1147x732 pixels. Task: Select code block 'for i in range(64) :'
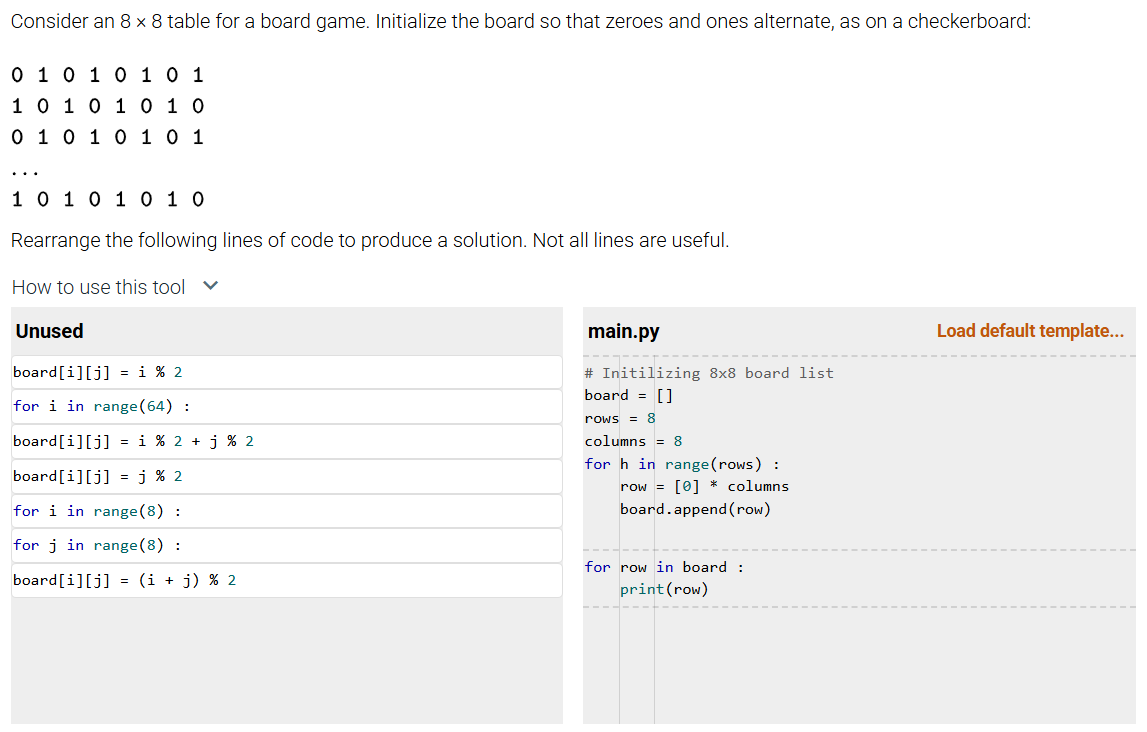pos(287,407)
